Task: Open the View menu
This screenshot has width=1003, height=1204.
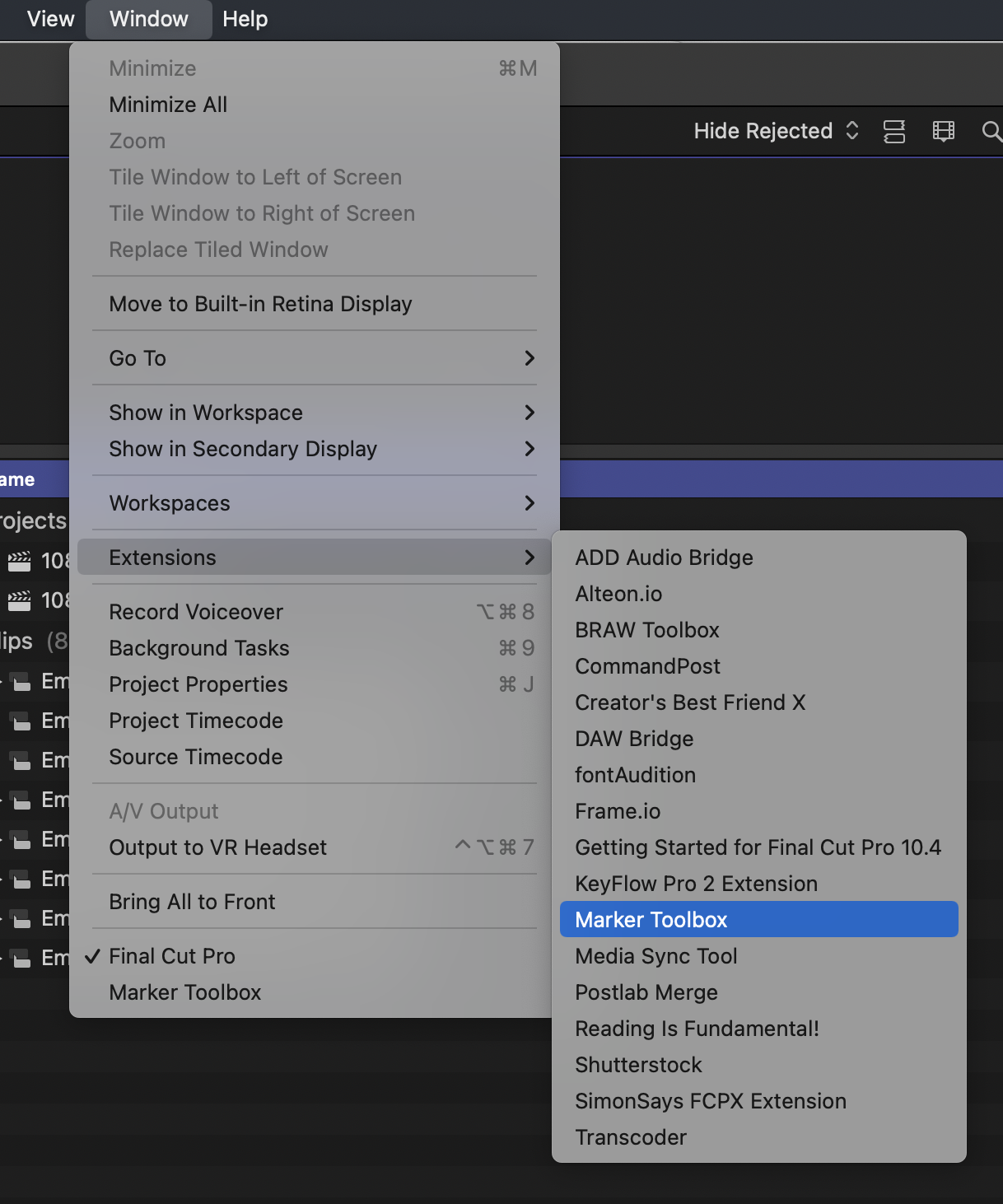Action: 50,19
